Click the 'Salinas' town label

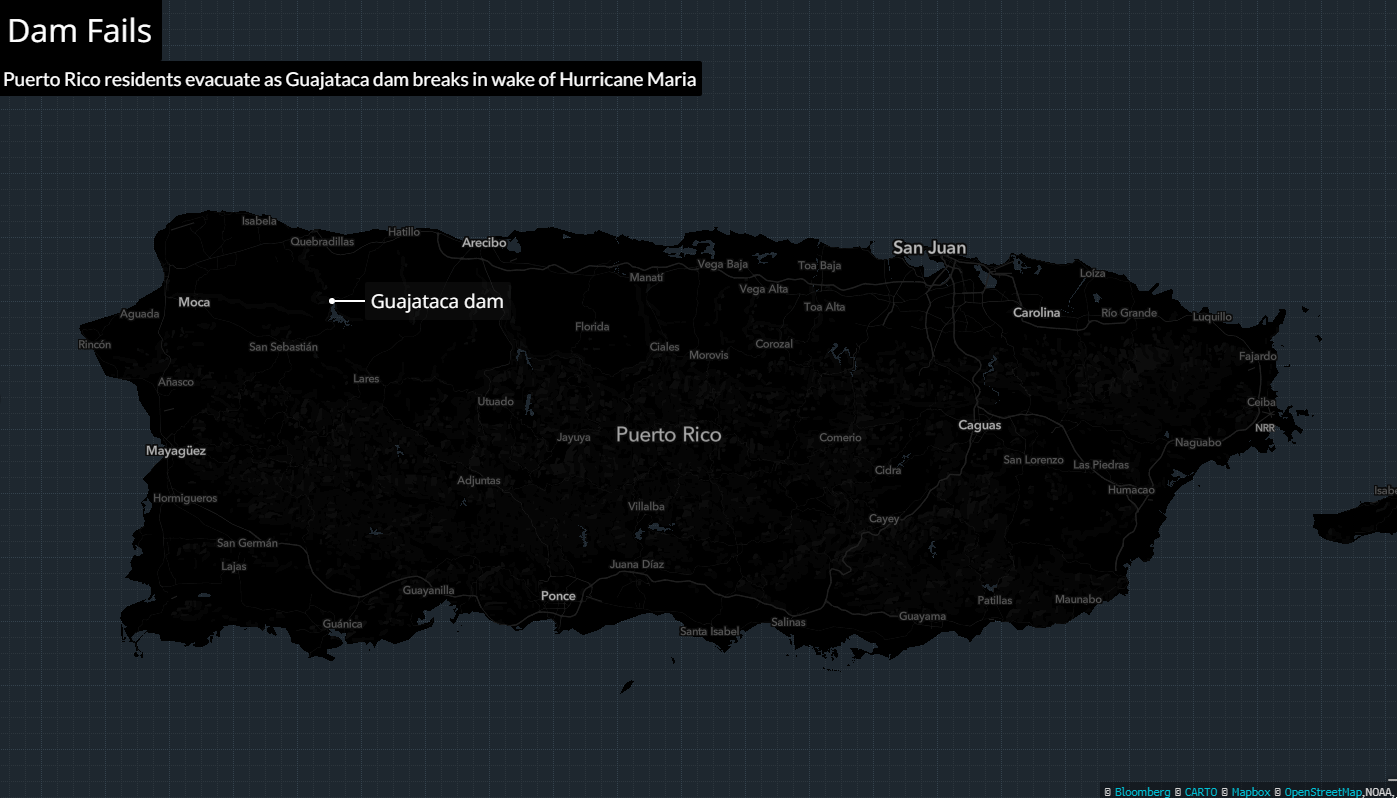[x=788, y=622]
